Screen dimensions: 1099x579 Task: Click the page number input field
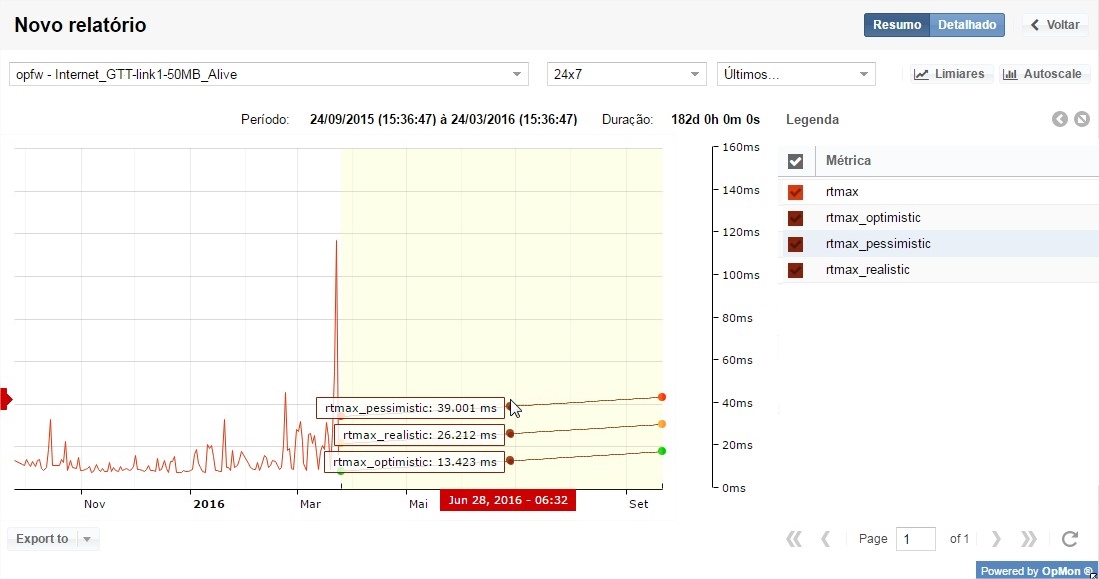click(x=915, y=539)
